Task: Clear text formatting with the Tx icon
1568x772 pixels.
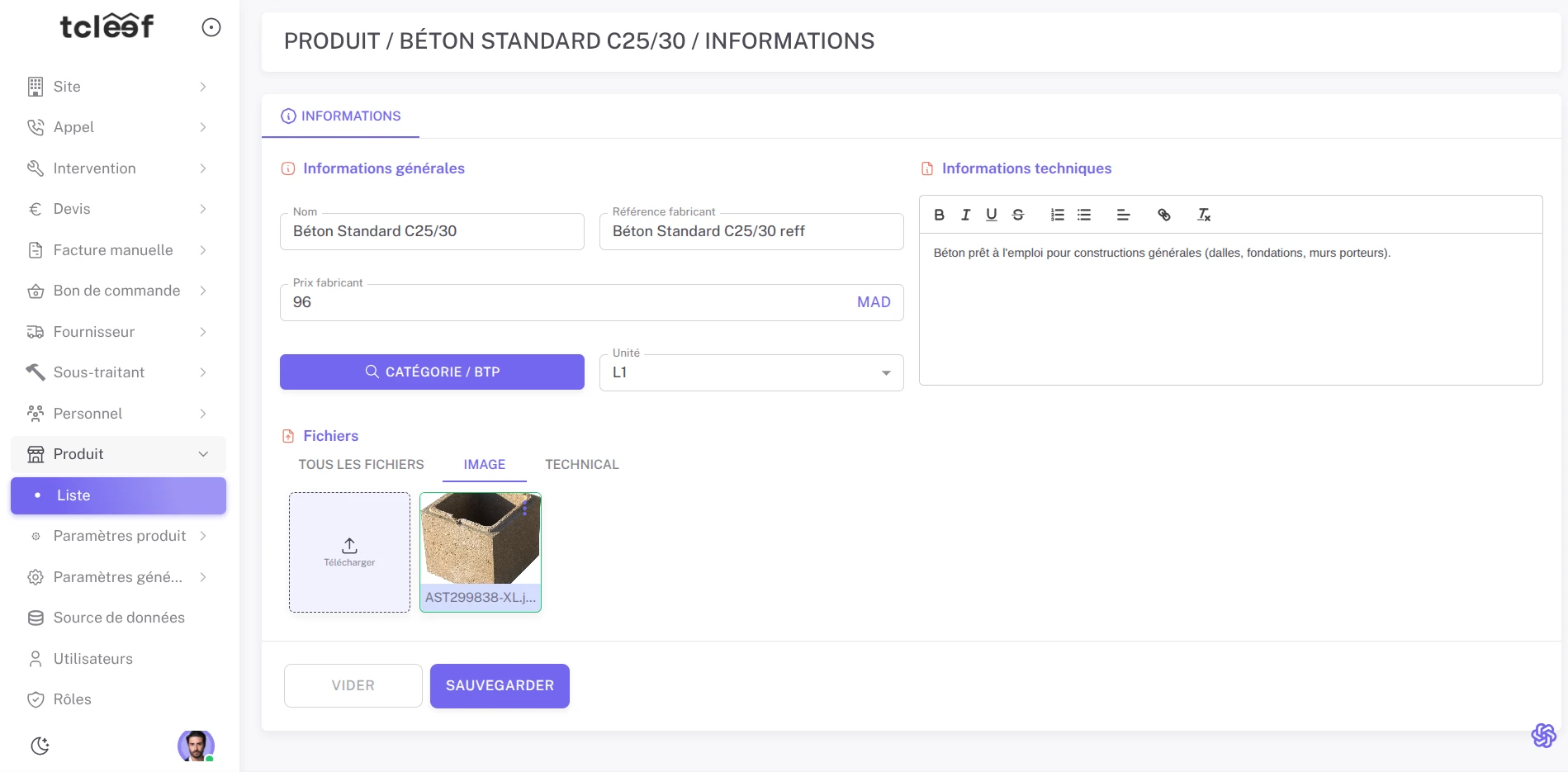Action: pos(1203,215)
